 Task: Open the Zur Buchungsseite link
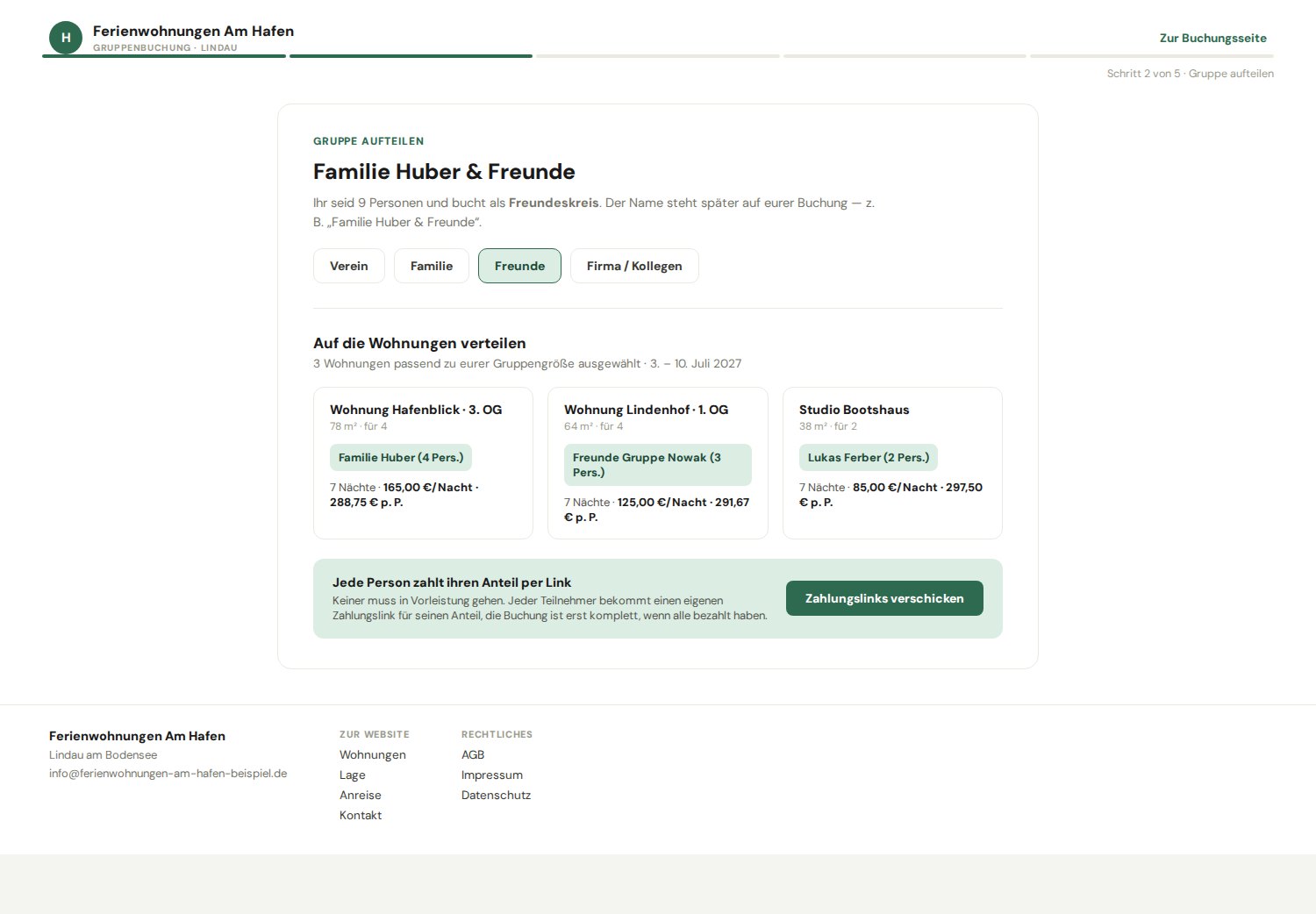pyautogui.click(x=1213, y=38)
